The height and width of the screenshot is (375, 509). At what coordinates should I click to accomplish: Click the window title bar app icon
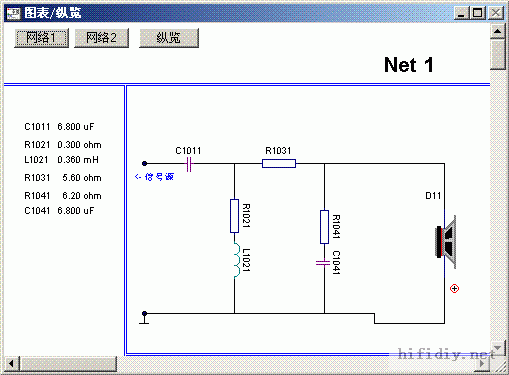[x=13, y=13]
